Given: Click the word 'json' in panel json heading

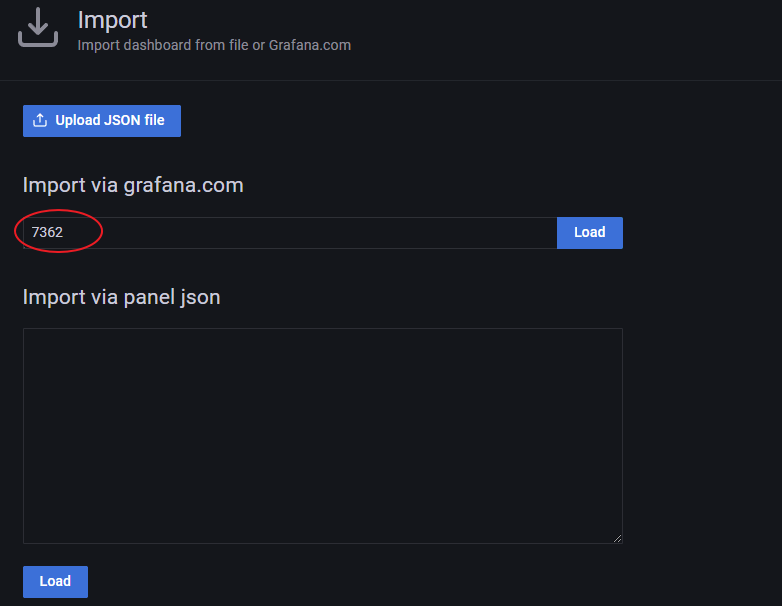Looking at the screenshot, I should [x=200, y=298].
